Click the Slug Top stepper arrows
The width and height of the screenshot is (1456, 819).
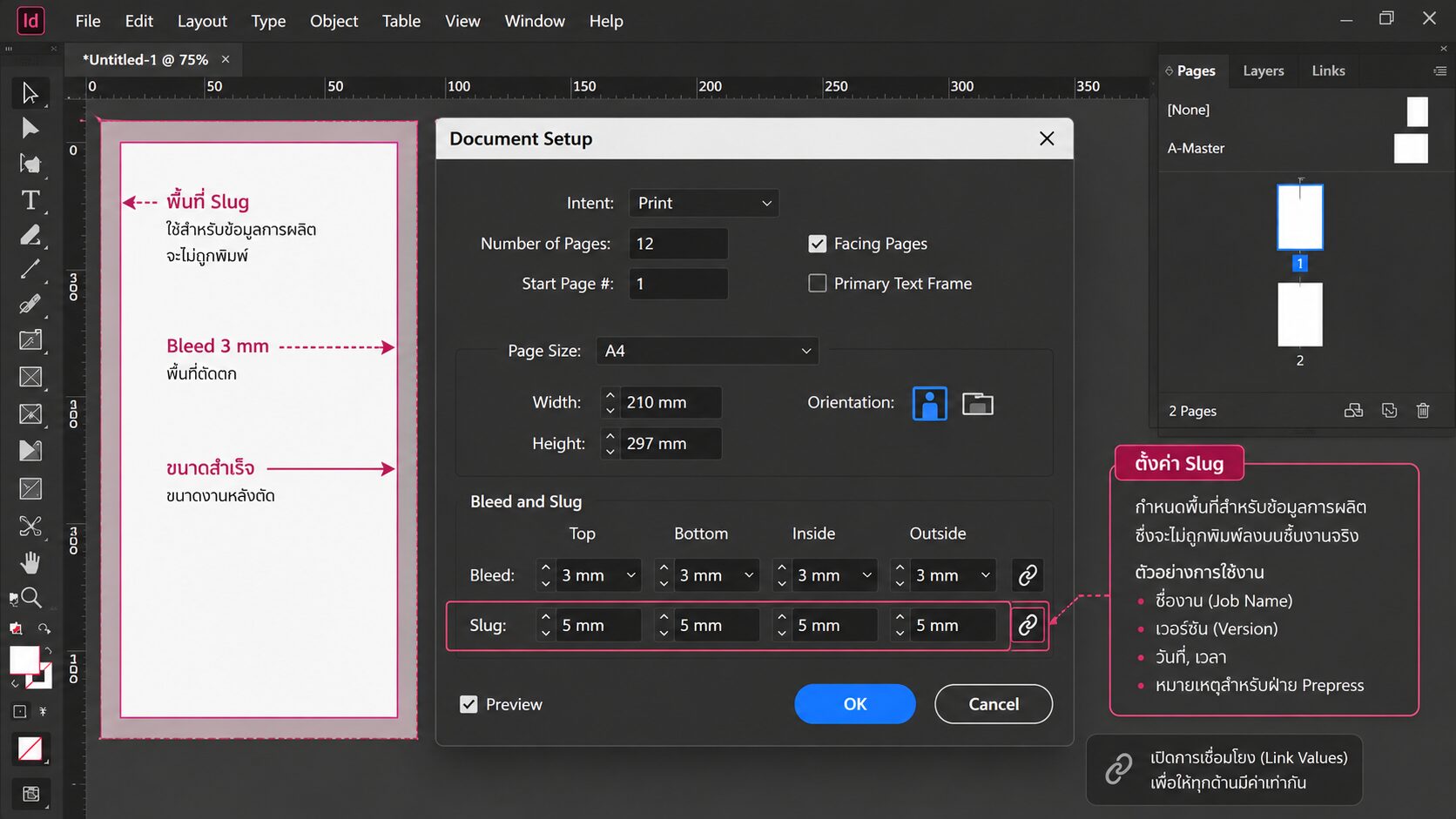pyautogui.click(x=545, y=625)
